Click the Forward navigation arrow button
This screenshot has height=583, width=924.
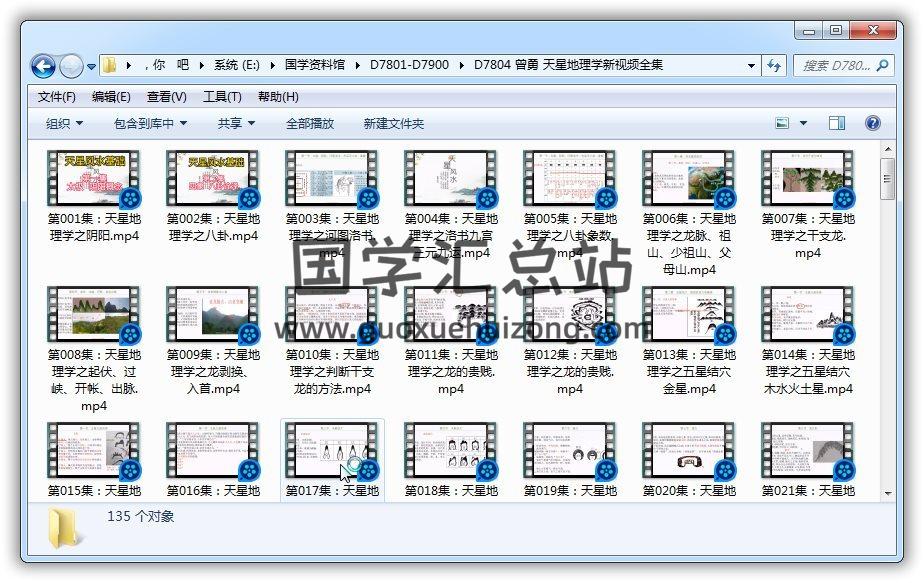[x=71, y=66]
